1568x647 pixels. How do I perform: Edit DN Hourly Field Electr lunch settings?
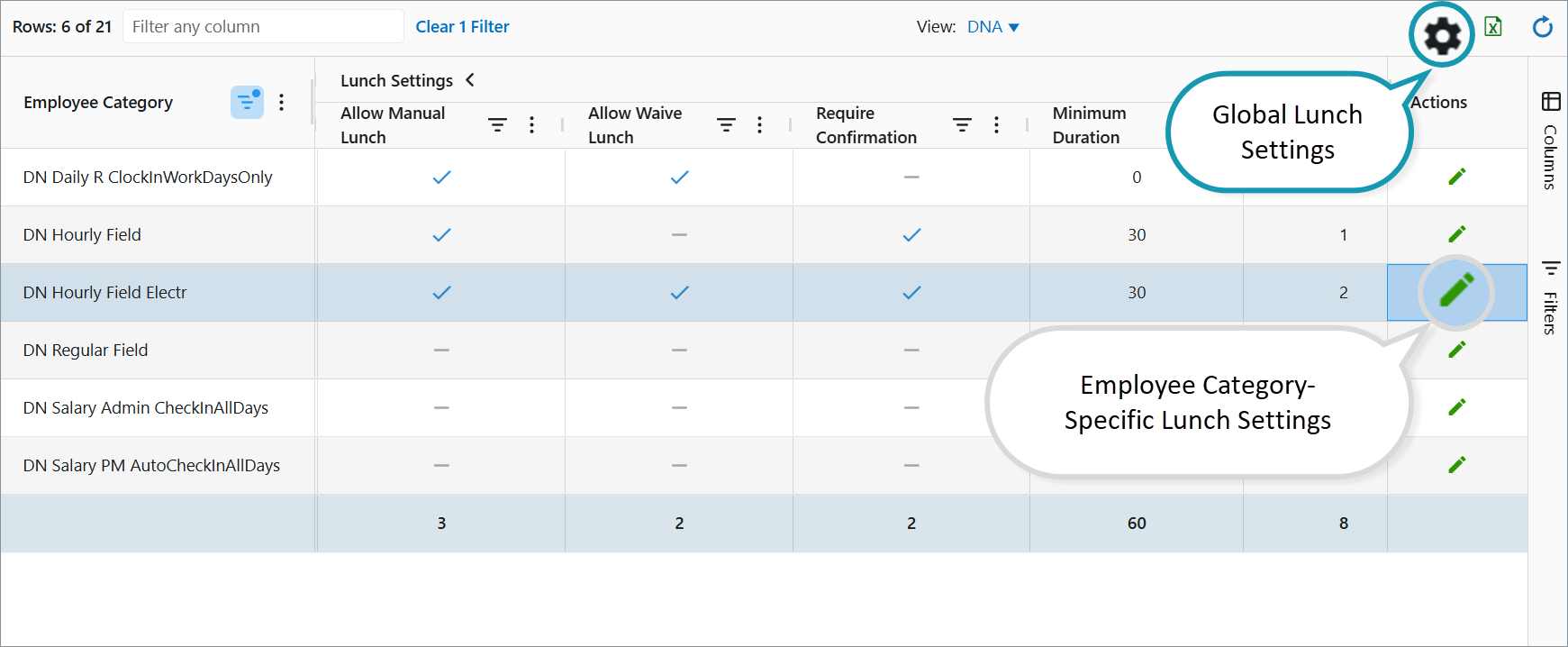(1456, 291)
